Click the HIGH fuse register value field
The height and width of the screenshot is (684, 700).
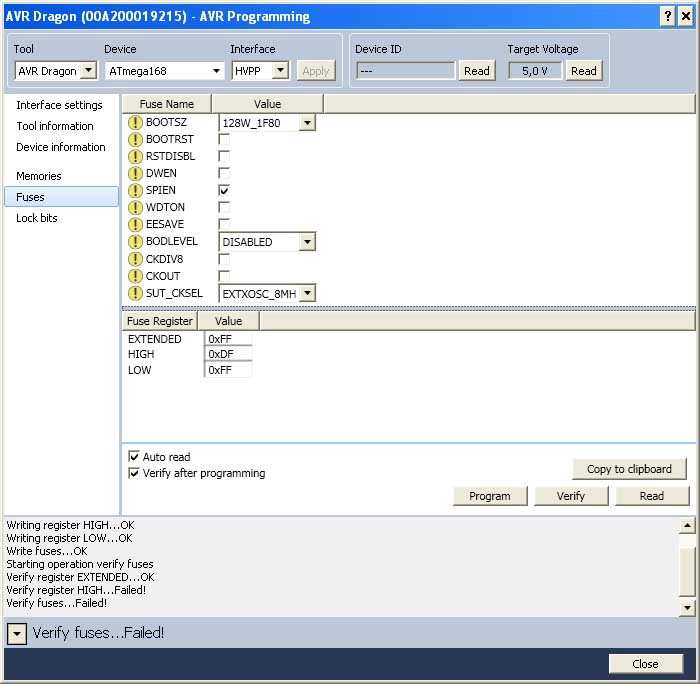(228, 354)
